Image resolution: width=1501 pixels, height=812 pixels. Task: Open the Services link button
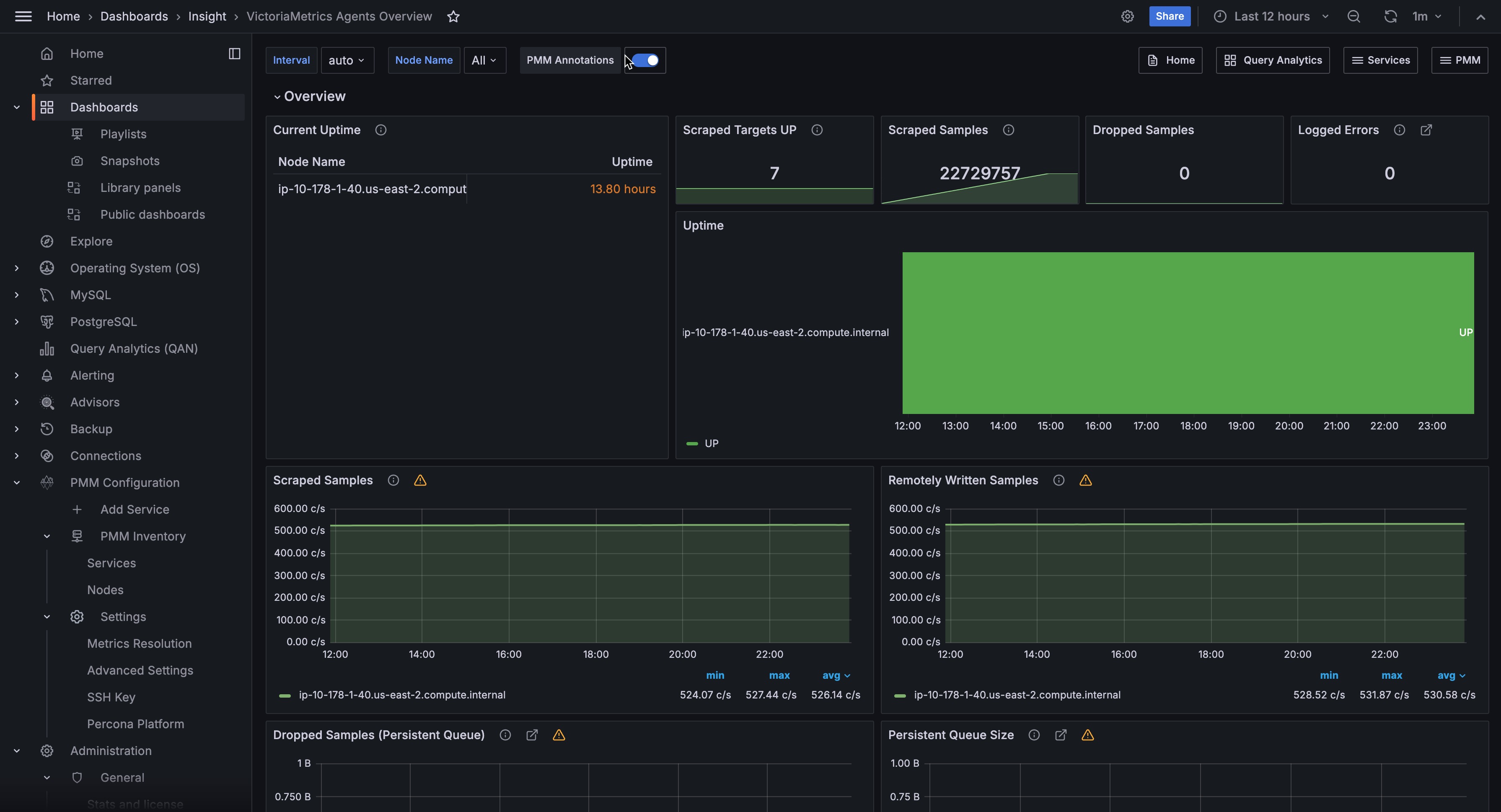pos(1380,60)
